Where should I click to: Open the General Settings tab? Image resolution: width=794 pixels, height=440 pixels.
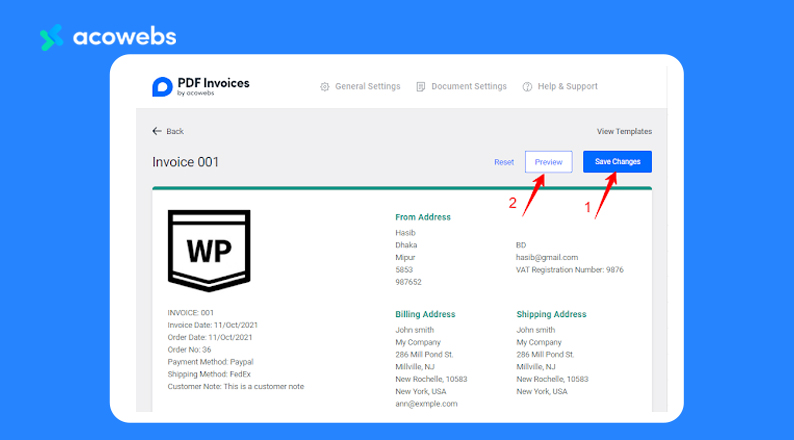click(x=360, y=87)
